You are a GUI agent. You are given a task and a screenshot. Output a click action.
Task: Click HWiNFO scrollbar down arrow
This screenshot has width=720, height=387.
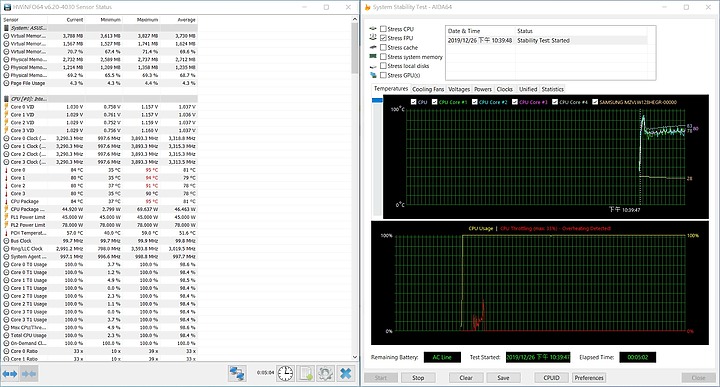coord(354,357)
